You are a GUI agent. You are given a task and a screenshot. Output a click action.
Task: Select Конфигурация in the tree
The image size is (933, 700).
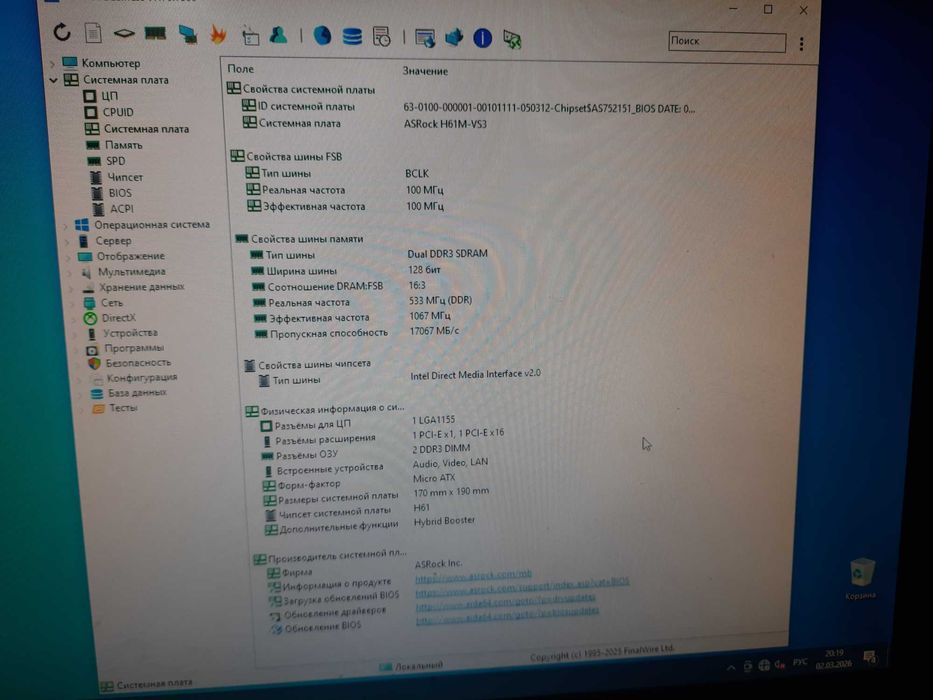pyautogui.click(x=134, y=377)
